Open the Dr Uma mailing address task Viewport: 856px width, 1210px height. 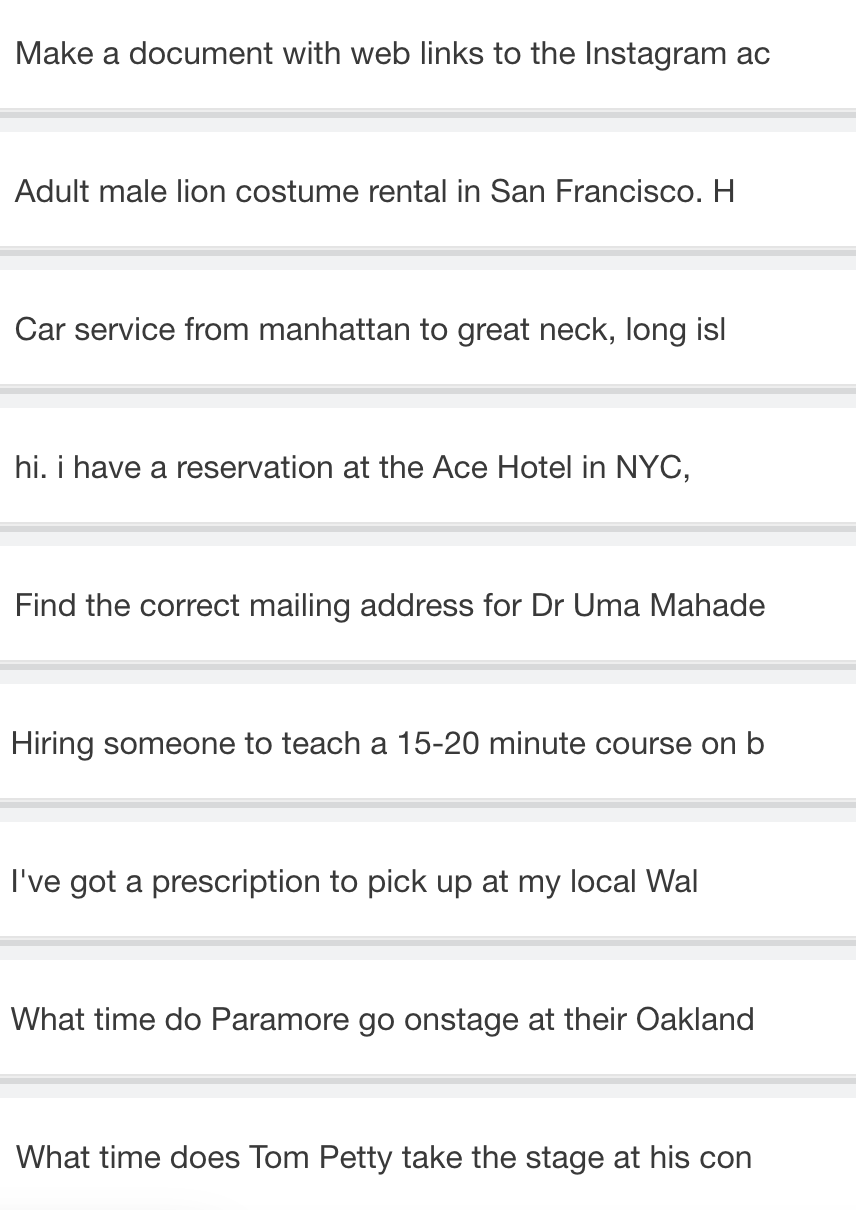click(390, 605)
